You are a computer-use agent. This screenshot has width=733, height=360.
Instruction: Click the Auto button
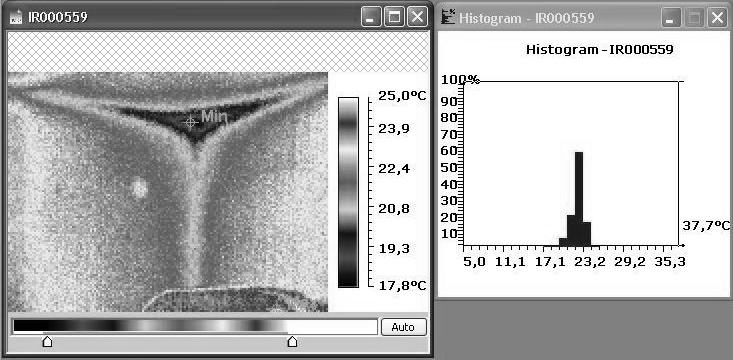point(403,327)
